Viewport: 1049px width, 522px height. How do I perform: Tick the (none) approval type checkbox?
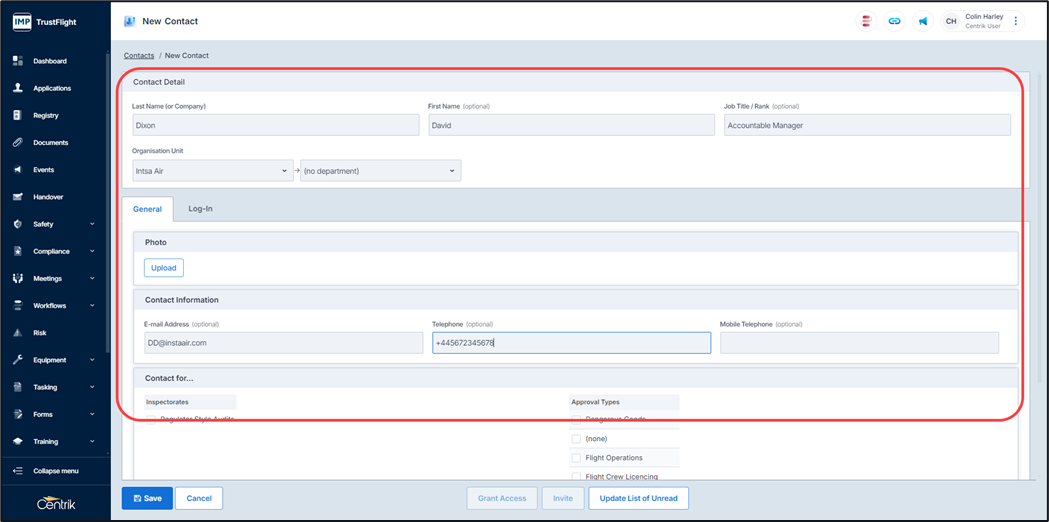point(576,439)
